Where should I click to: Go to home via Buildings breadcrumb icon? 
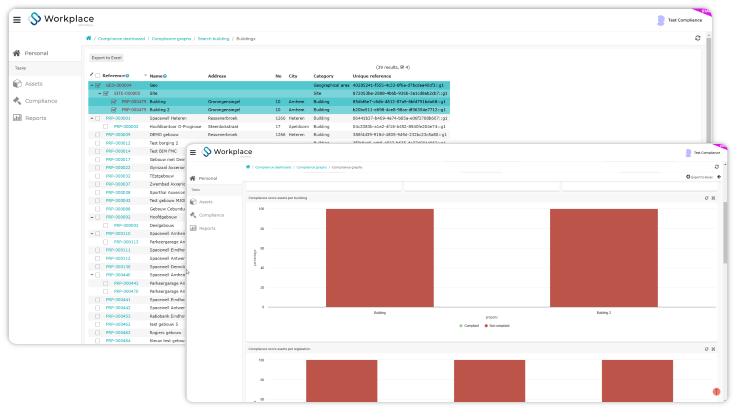88,38
